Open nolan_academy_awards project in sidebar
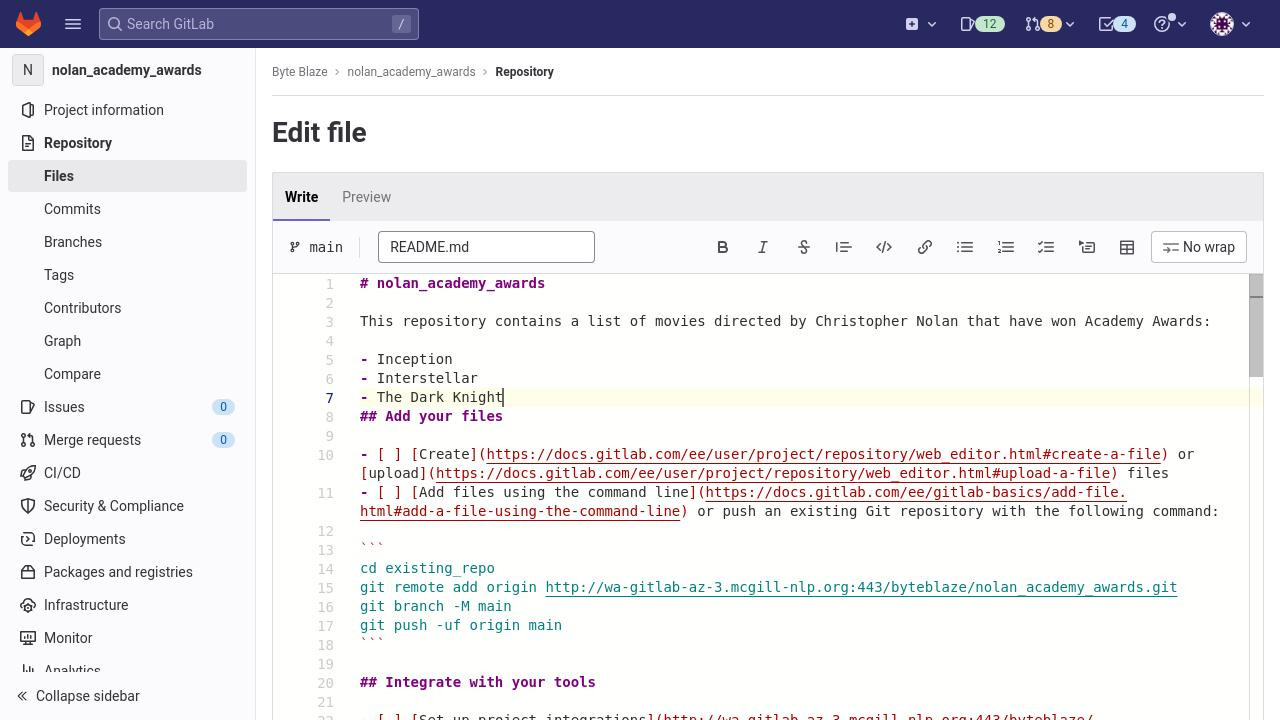 [127, 70]
